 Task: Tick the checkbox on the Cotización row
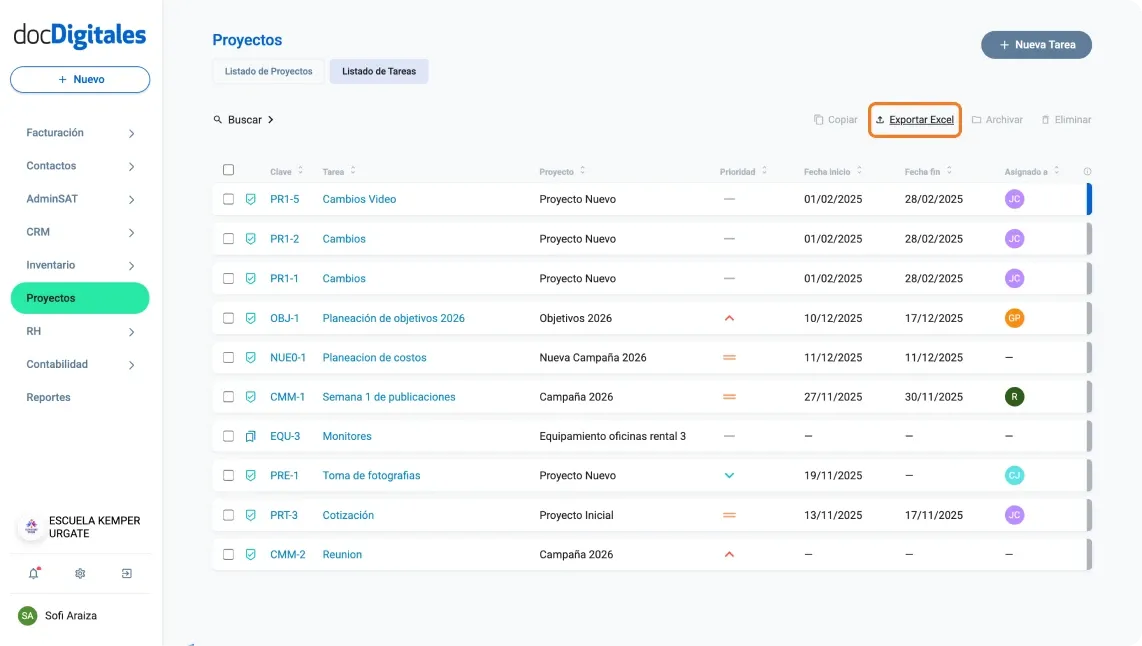point(228,515)
